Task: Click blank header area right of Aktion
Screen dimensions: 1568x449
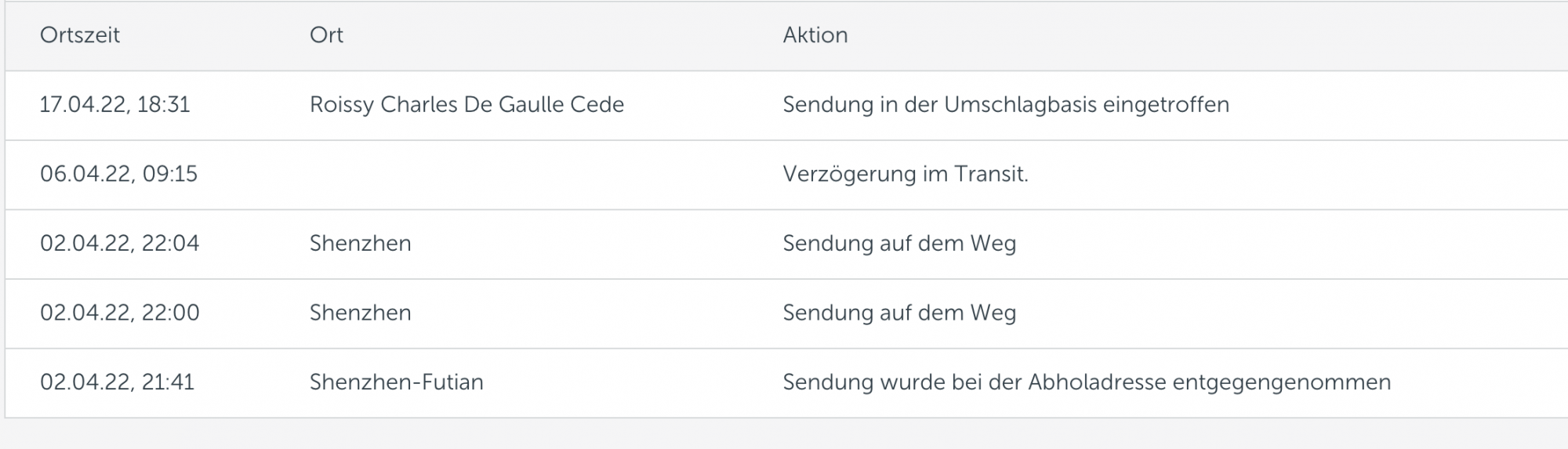Action: point(1215,35)
